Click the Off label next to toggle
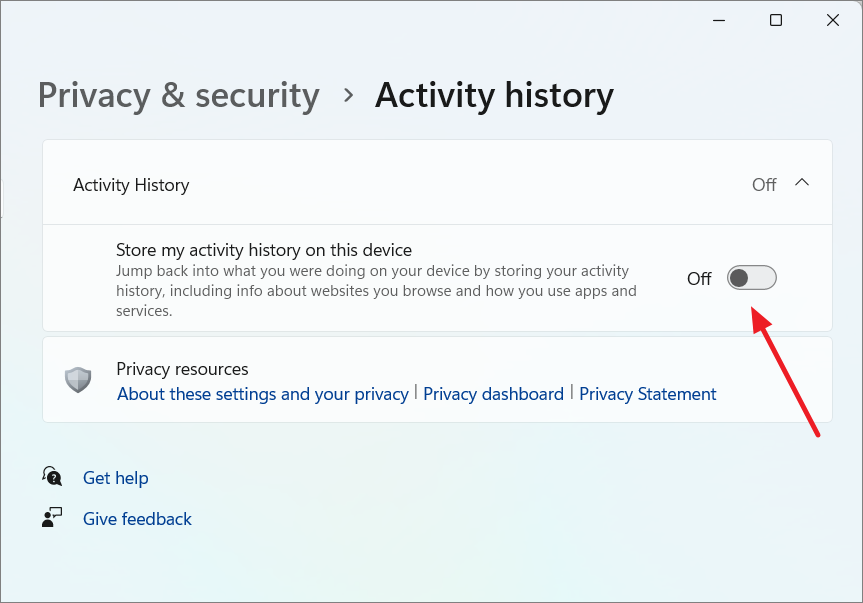 pos(699,278)
